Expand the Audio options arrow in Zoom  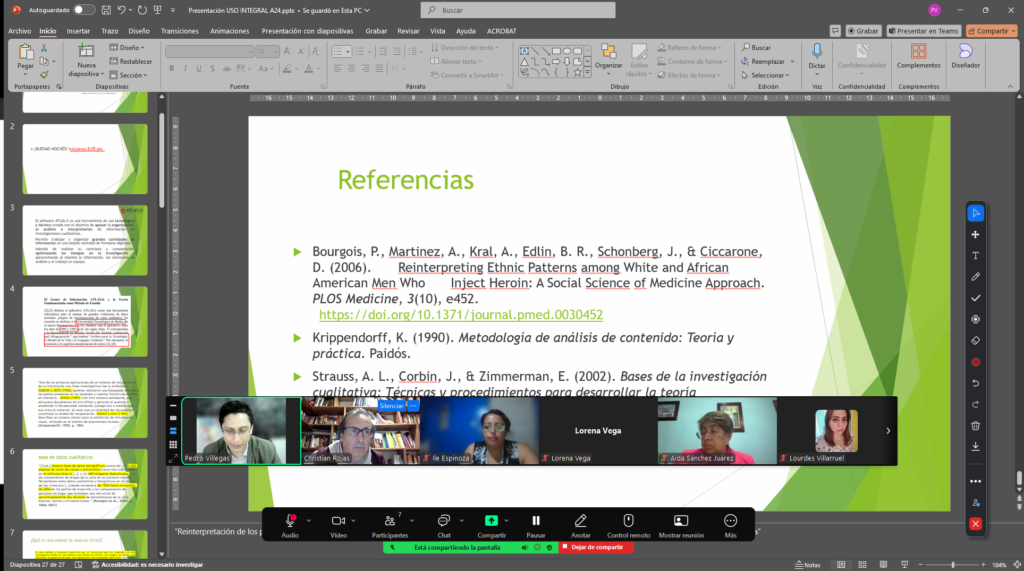click(308, 521)
